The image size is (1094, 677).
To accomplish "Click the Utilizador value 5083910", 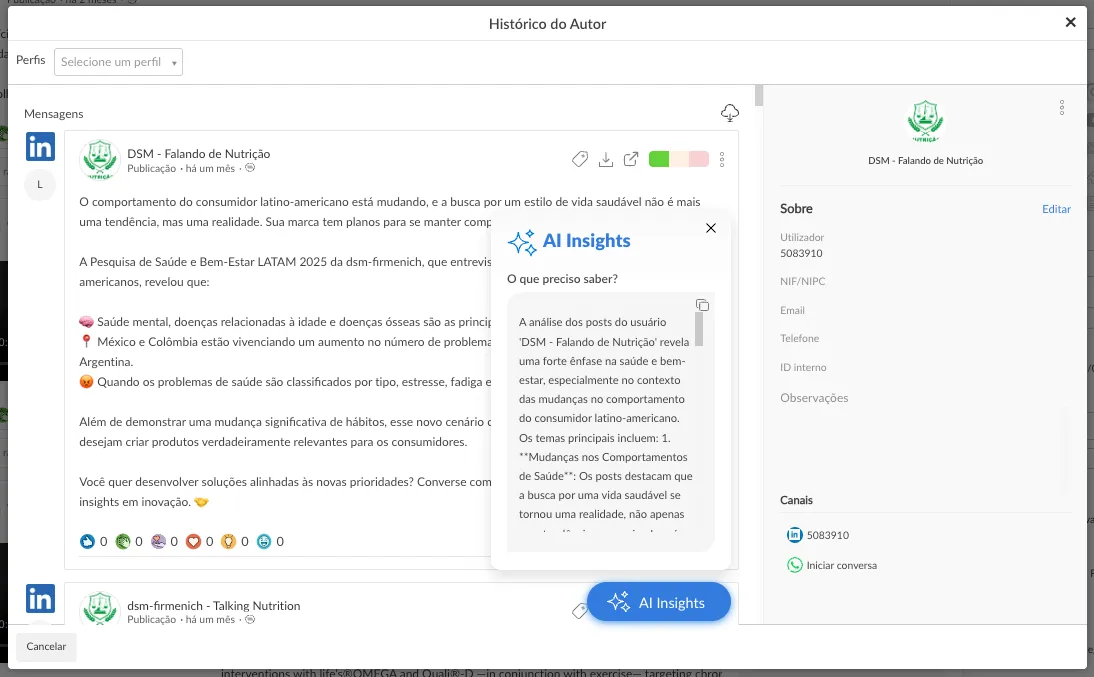I will 801,253.
